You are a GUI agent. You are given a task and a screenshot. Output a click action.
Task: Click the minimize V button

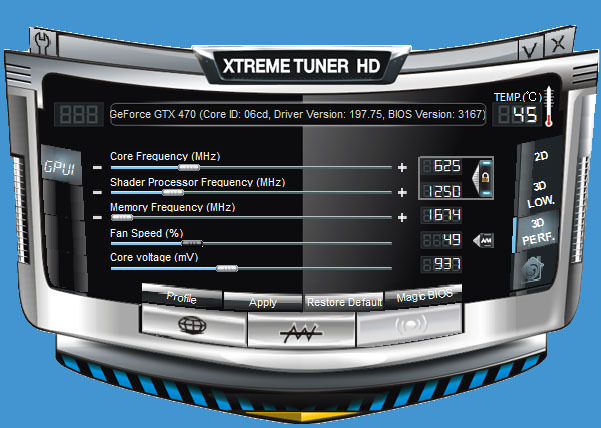[530, 48]
